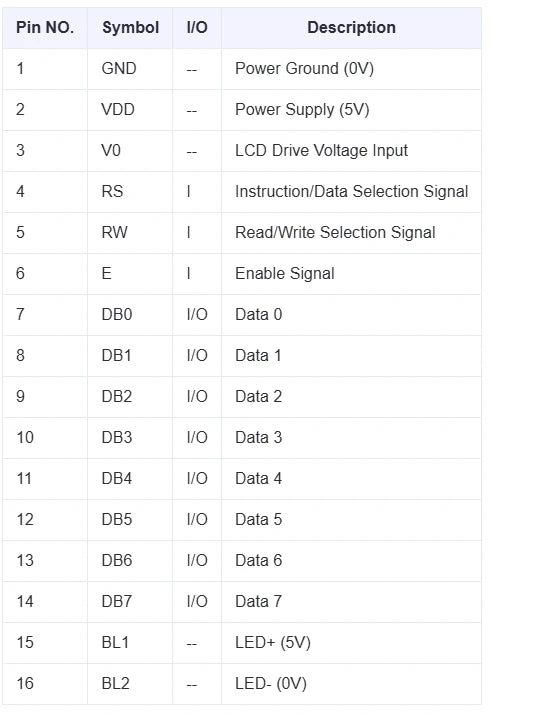Click the Power Supply (5V) description
The image size is (534, 715).
(x=302, y=110)
